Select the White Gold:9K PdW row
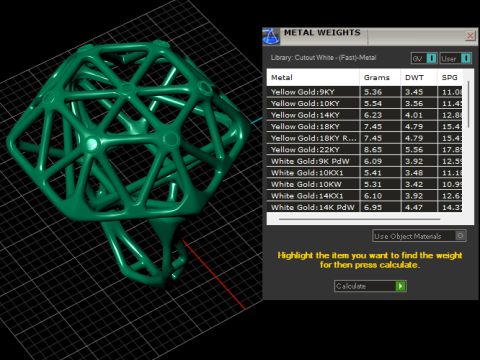The width and height of the screenshot is (480, 360). click(x=364, y=161)
